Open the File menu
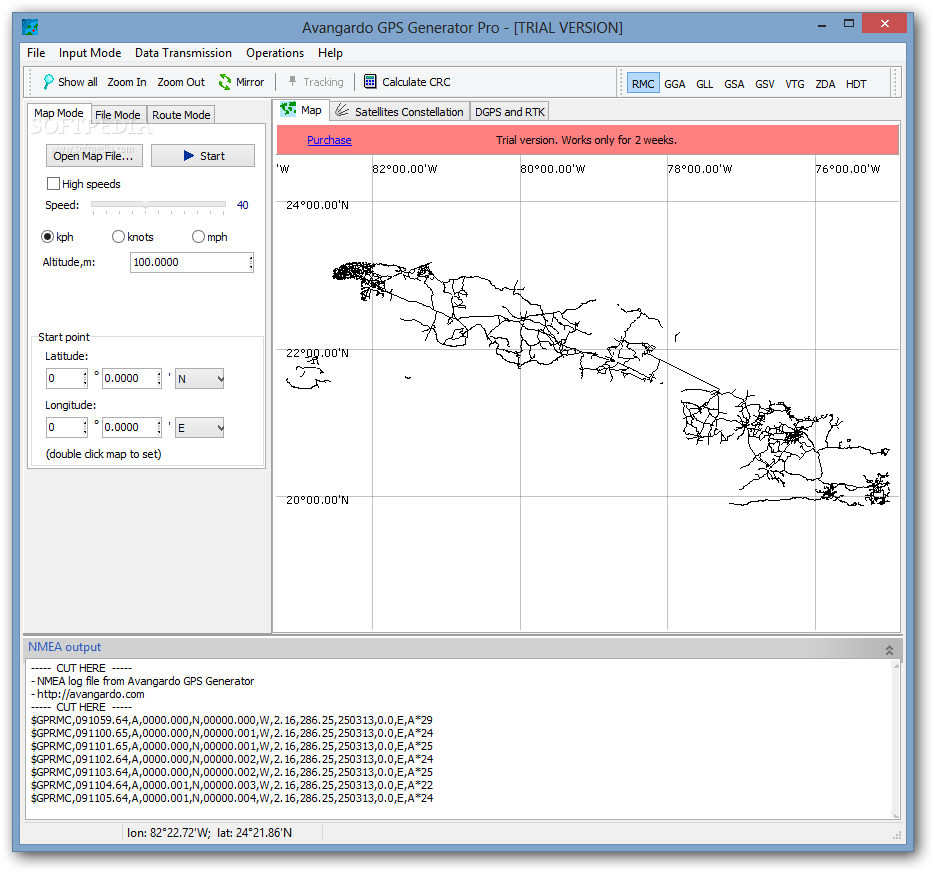 (x=36, y=53)
